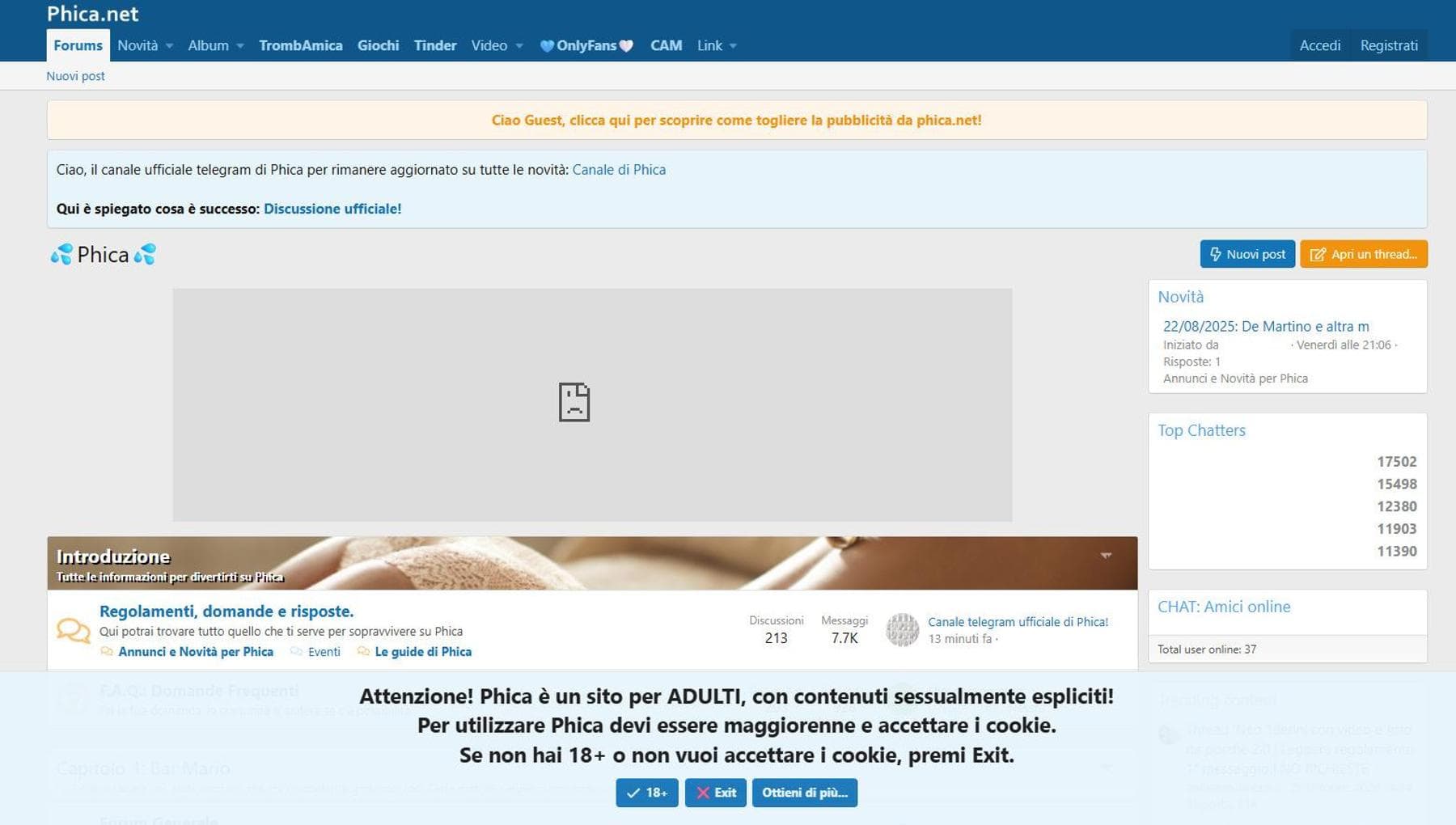The width and height of the screenshot is (1456, 825).
Task: Expand the Album dropdown arrow
Action: [239, 46]
